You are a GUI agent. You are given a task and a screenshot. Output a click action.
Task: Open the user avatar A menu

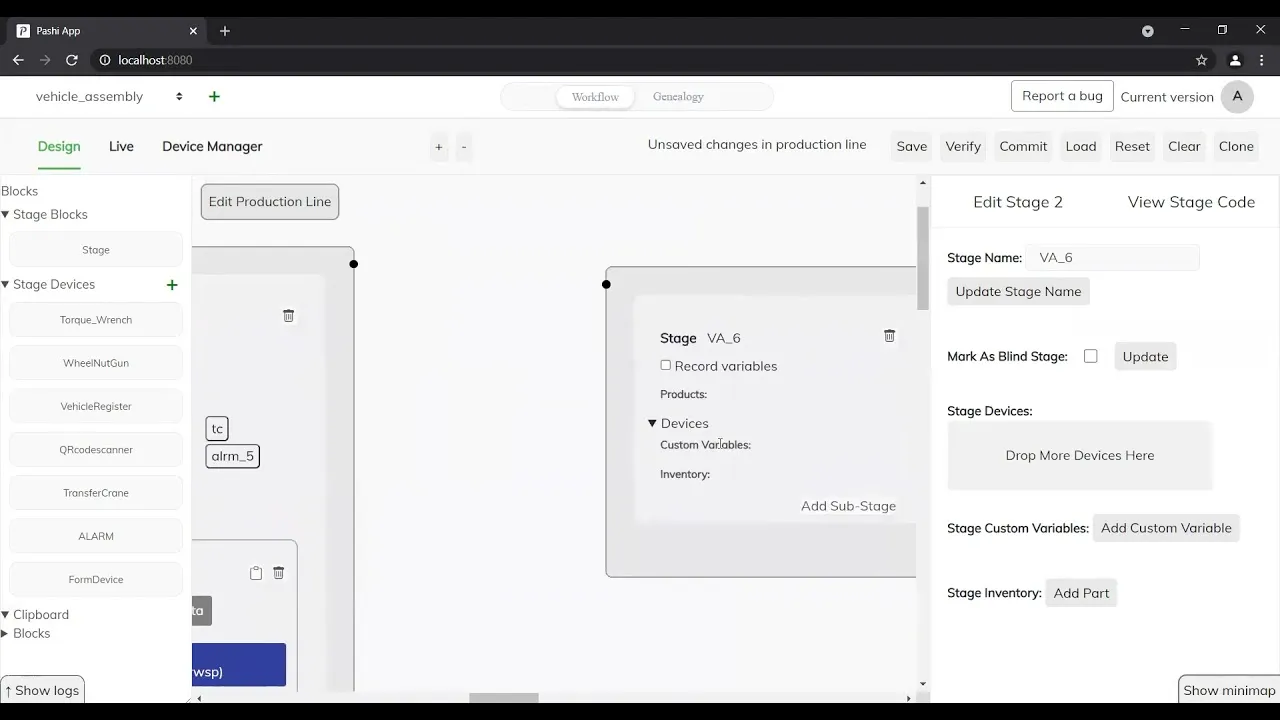[1237, 96]
